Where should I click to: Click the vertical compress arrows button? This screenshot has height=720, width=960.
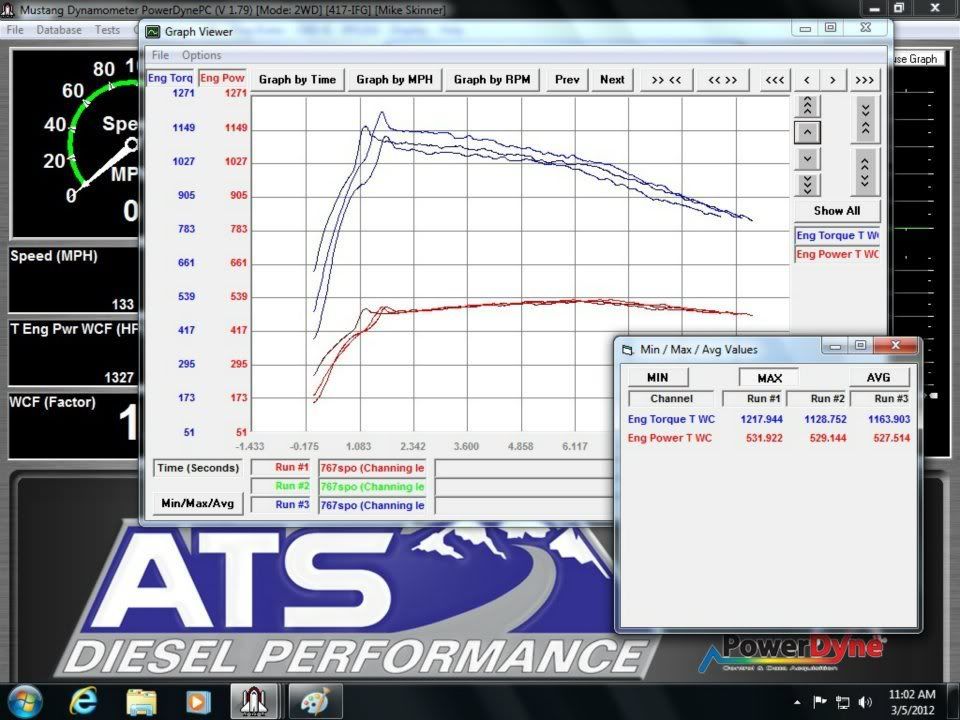[x=865, y=119]
